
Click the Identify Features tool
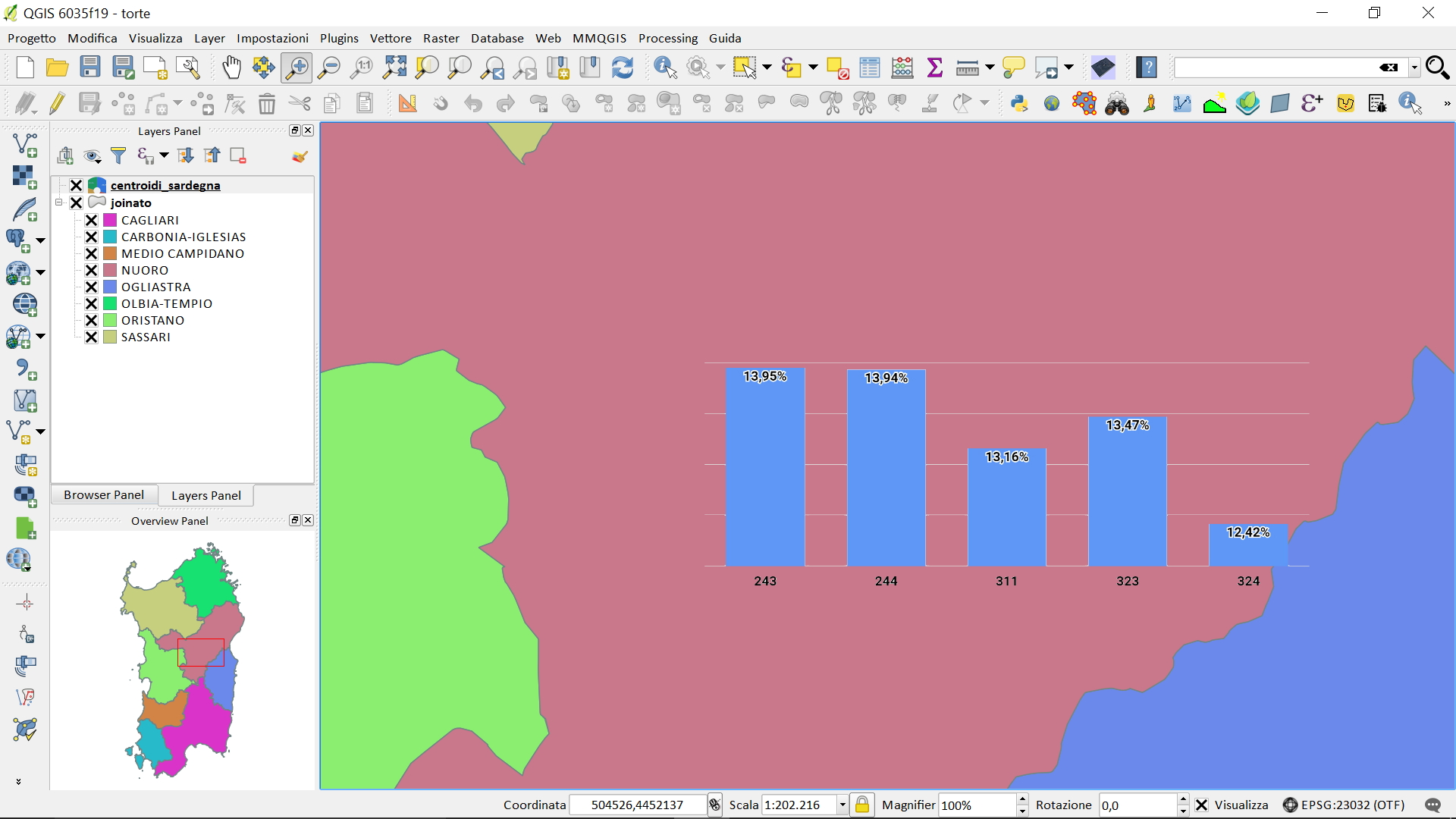(x=665, y=67)
